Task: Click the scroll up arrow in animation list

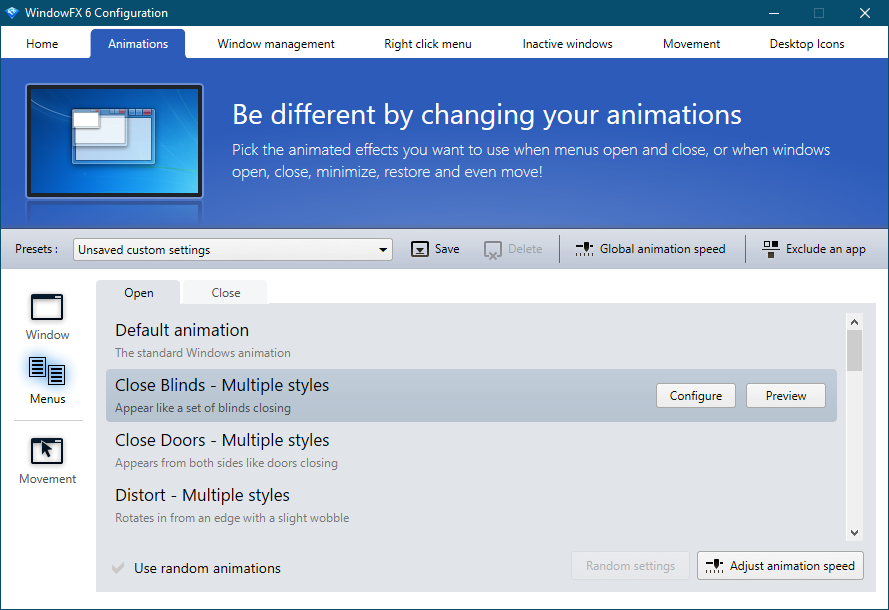Action: tap(854, 322)
